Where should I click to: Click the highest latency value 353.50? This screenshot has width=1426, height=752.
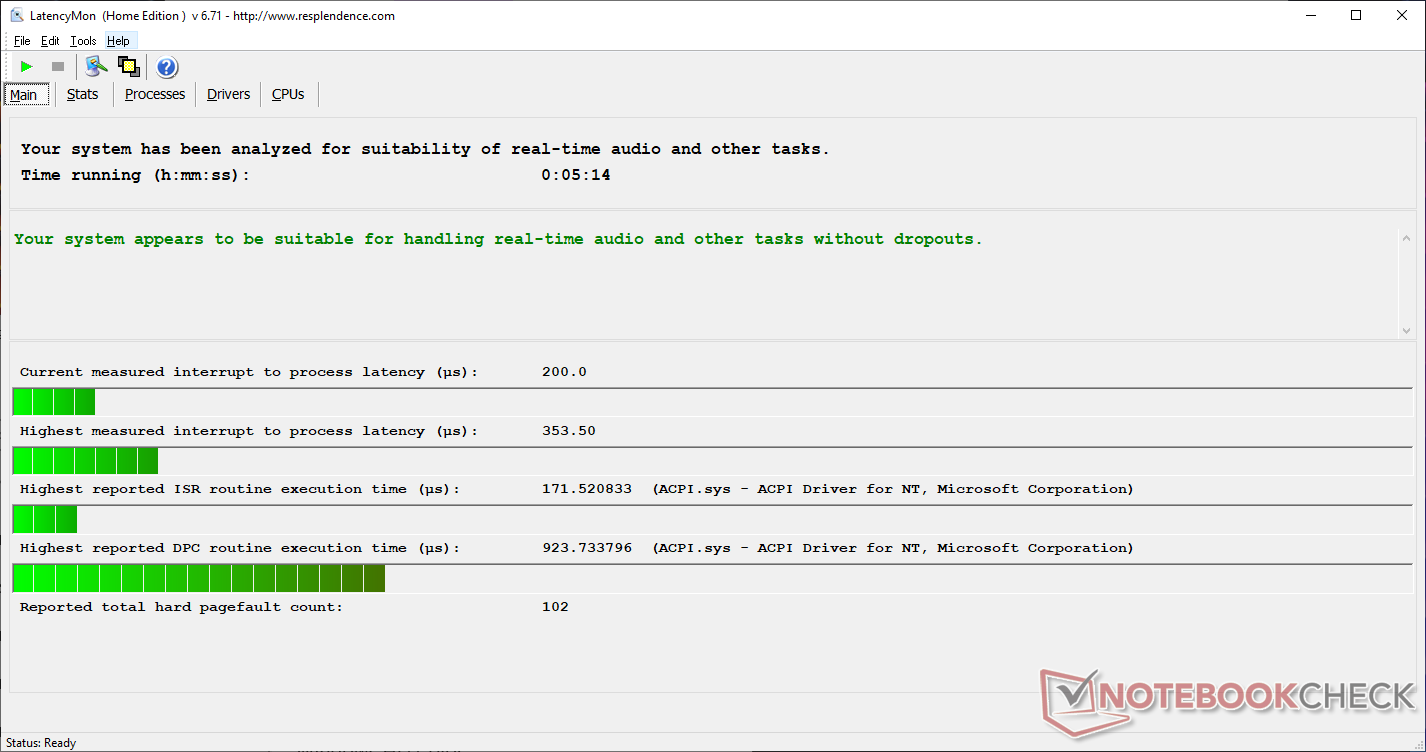click(x=568, y=431)
